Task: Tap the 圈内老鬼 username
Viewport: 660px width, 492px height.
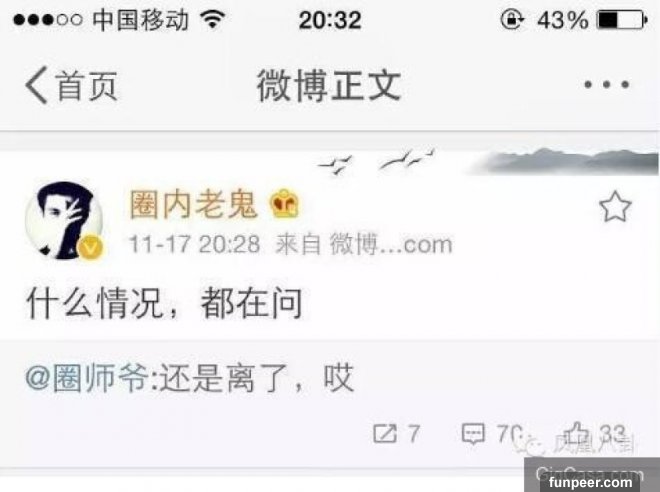Action: 193,205
